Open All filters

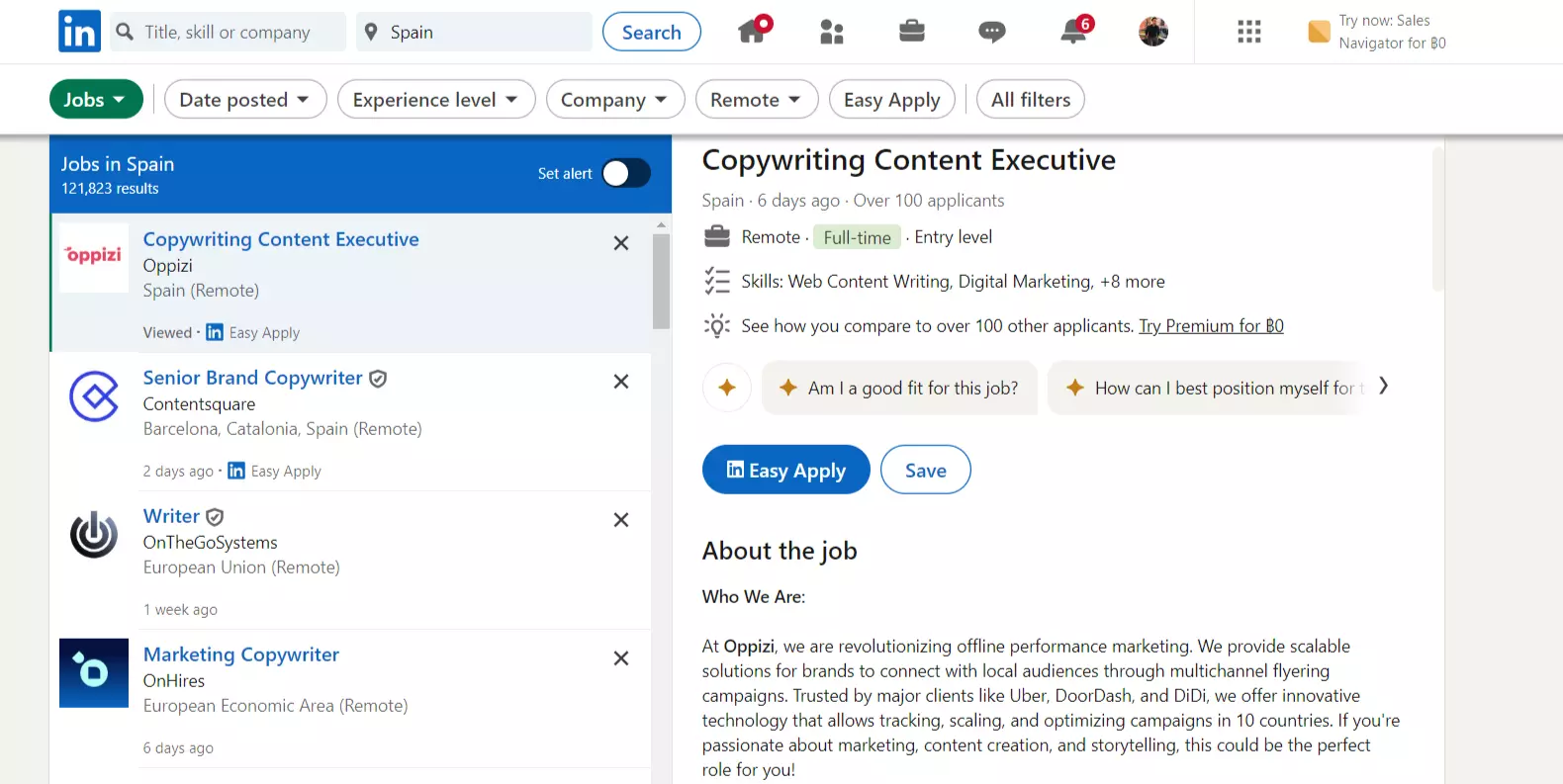(x=1031, y=99)
